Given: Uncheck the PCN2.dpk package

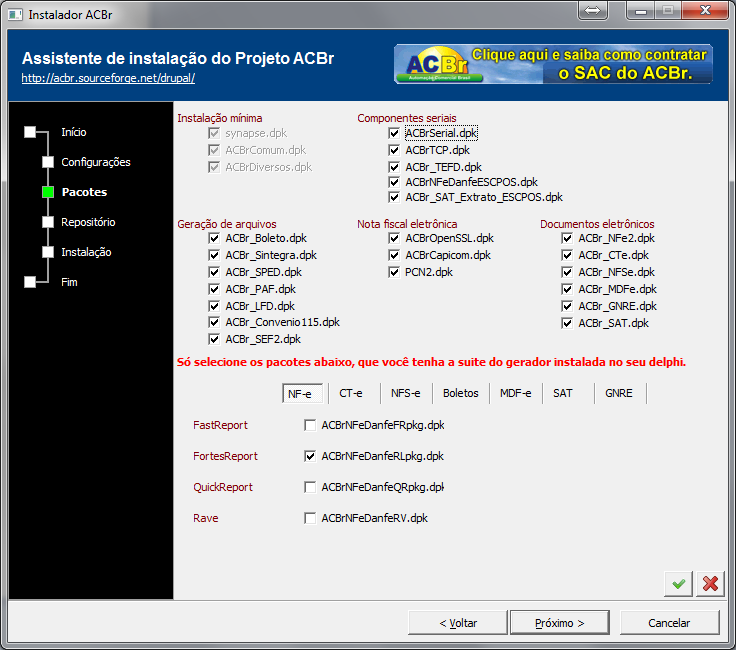Looking at the screenshot, I should pyautogui.click(x=394, y=272).
